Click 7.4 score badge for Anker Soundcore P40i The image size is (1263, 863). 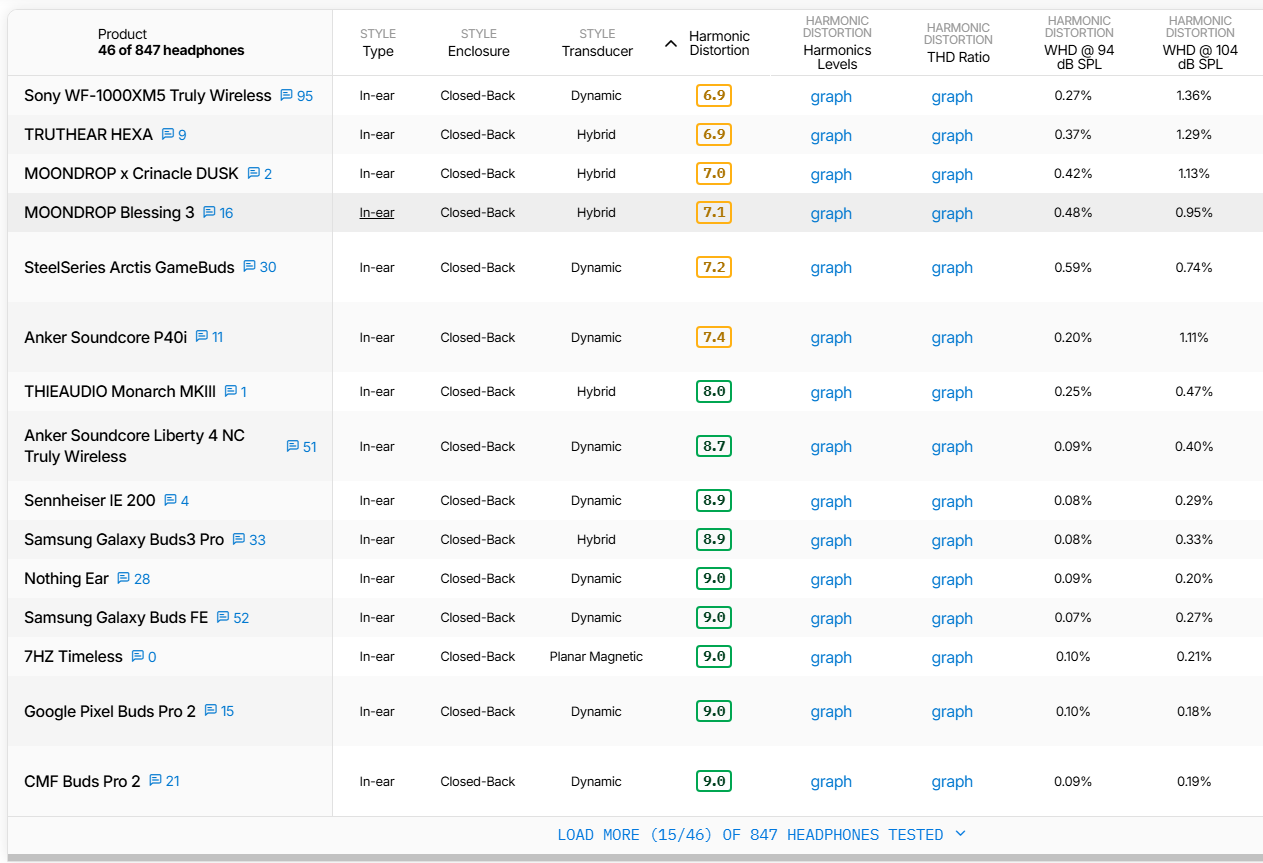coord(714,337)
